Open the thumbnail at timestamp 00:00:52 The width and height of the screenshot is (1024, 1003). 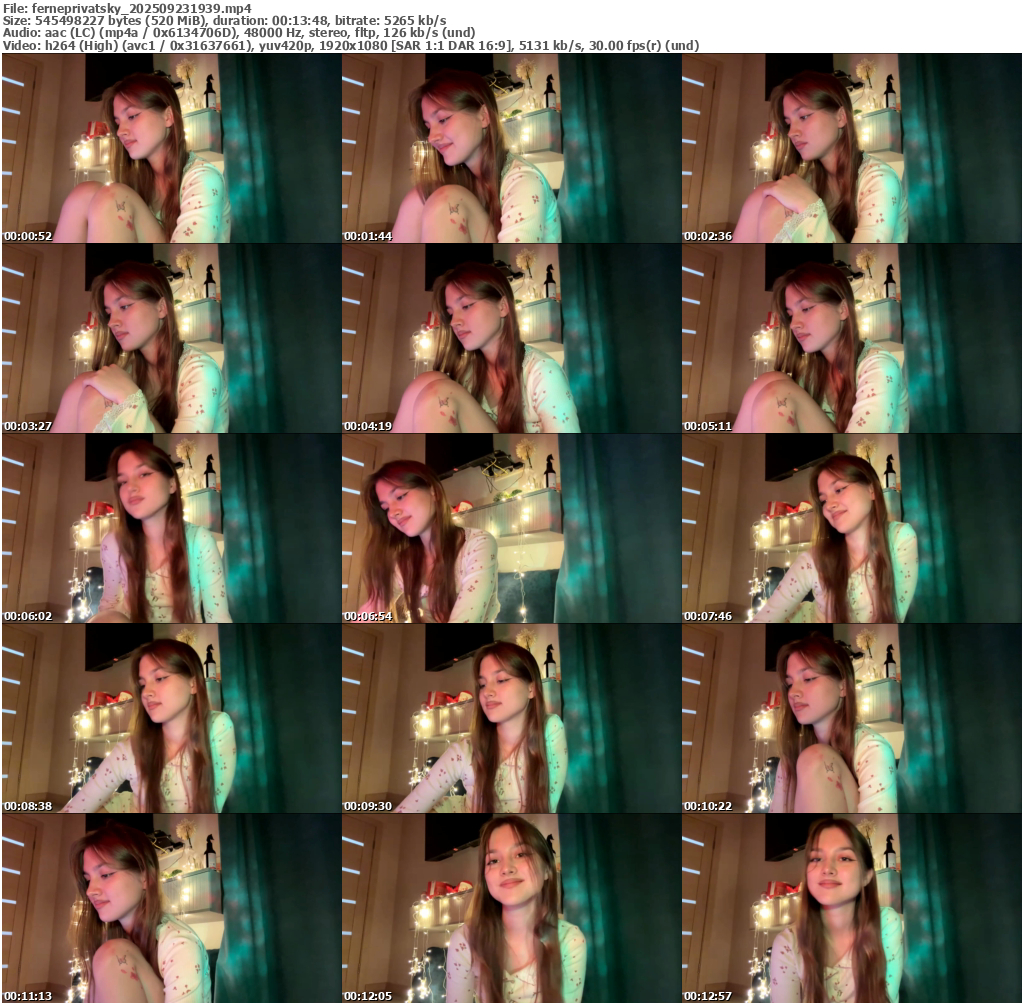coord(171,148)
